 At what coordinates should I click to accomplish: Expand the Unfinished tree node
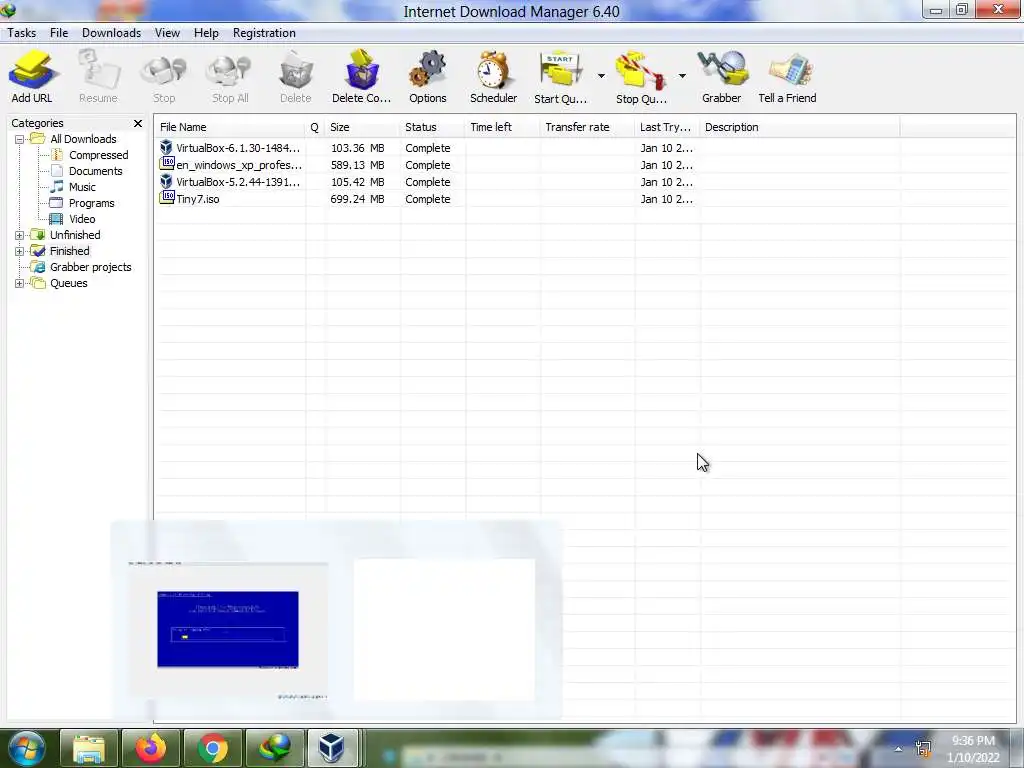(20, 235)
